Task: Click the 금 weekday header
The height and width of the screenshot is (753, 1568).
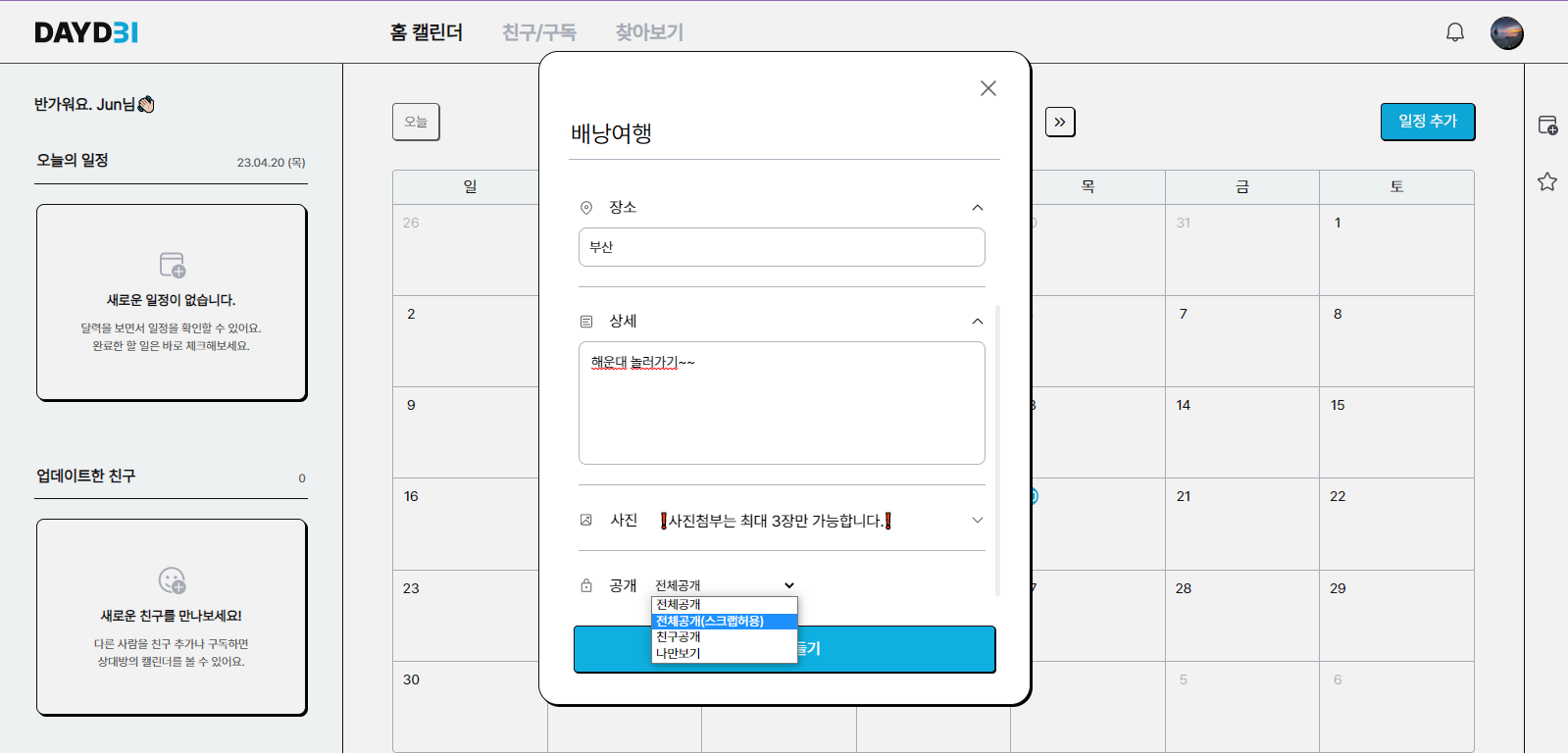Action: (x=1242, y=187)
